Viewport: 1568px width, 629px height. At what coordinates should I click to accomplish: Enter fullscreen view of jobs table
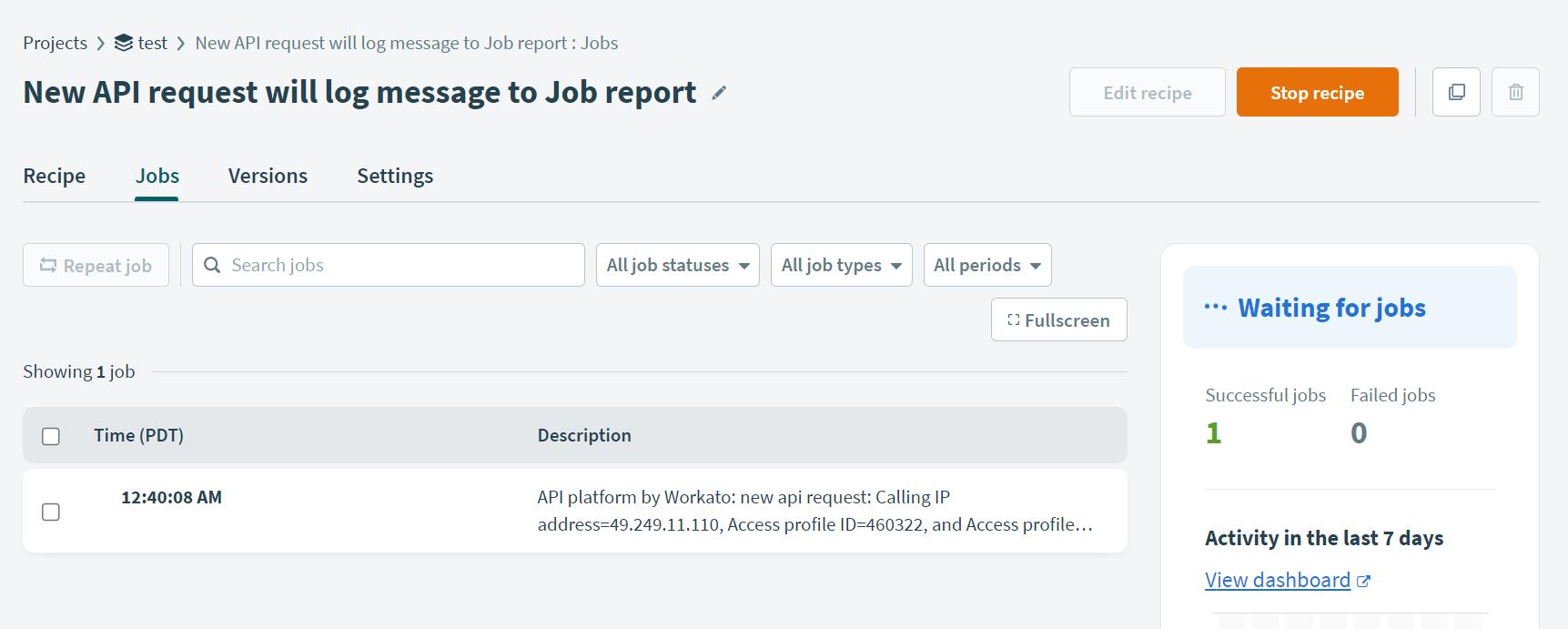coord(1058,320)
